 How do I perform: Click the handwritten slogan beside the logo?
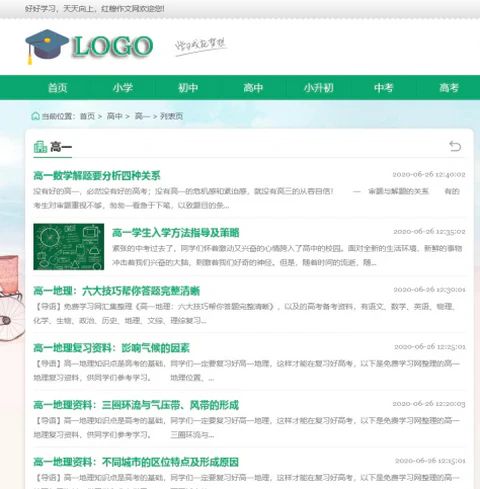coord(201,46)
